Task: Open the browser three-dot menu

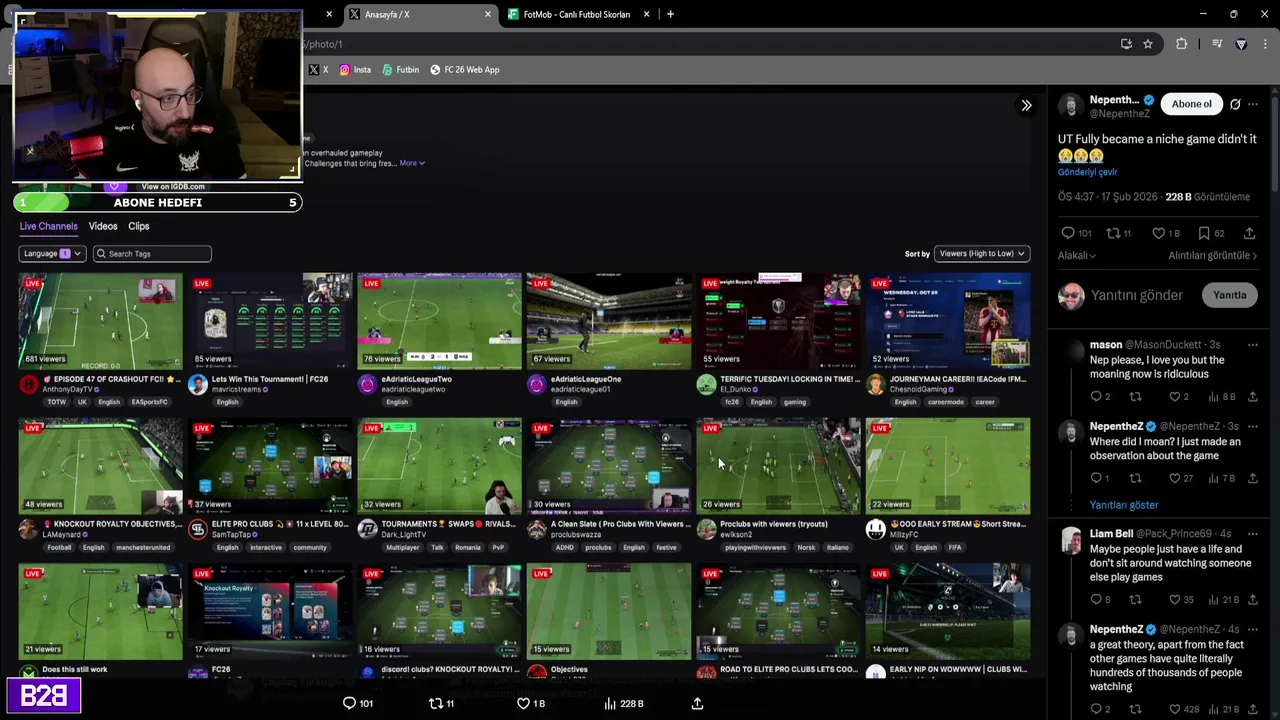Action: (1266, 44)
